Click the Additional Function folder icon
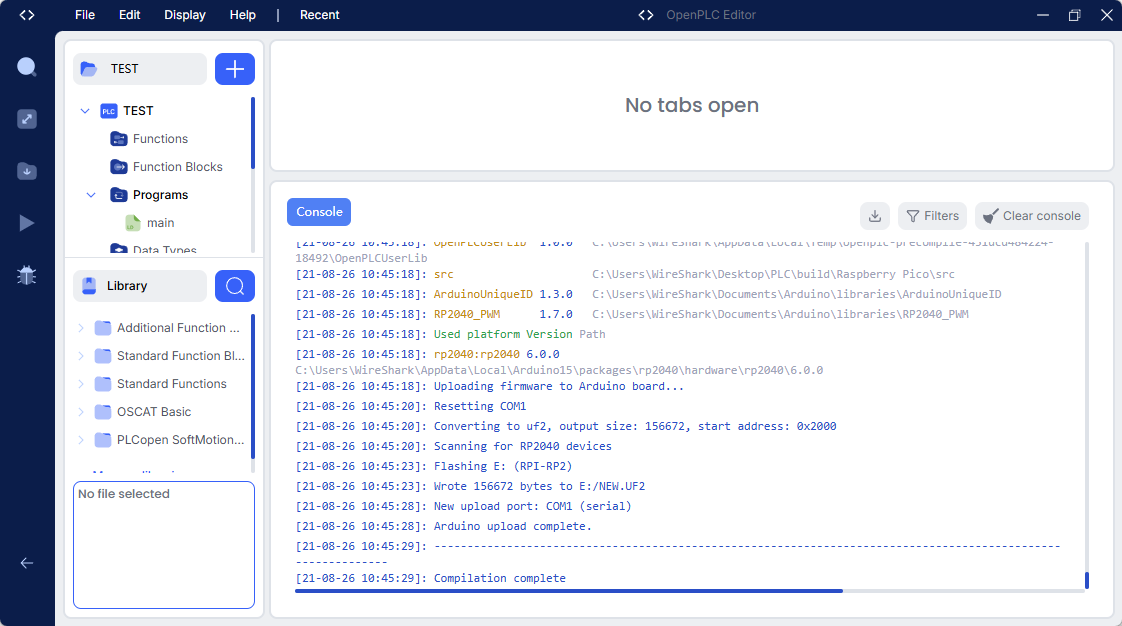The height and width of the screenshot is (626, 1122). tap(103, 328)
